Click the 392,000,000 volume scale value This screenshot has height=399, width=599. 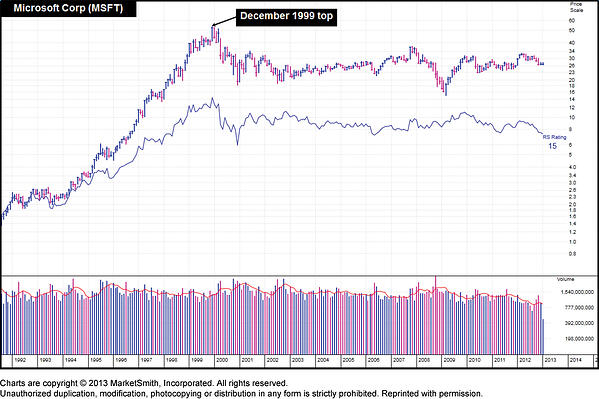[579, 323]
